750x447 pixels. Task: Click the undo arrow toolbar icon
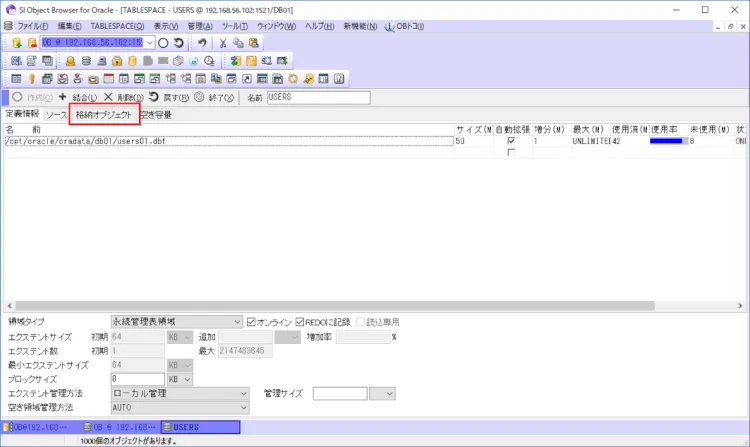(202, 43)
